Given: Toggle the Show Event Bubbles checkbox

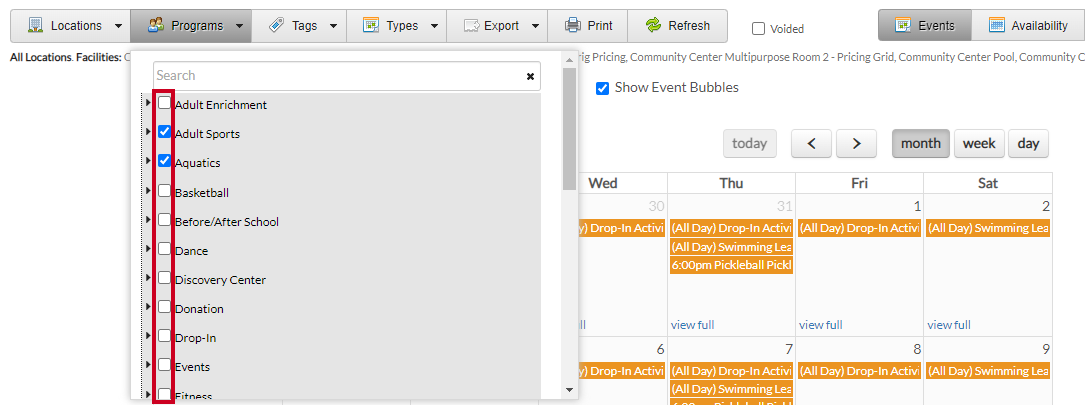Looking at the screenshot, I should pyautogui.click(x=602, y=88).
